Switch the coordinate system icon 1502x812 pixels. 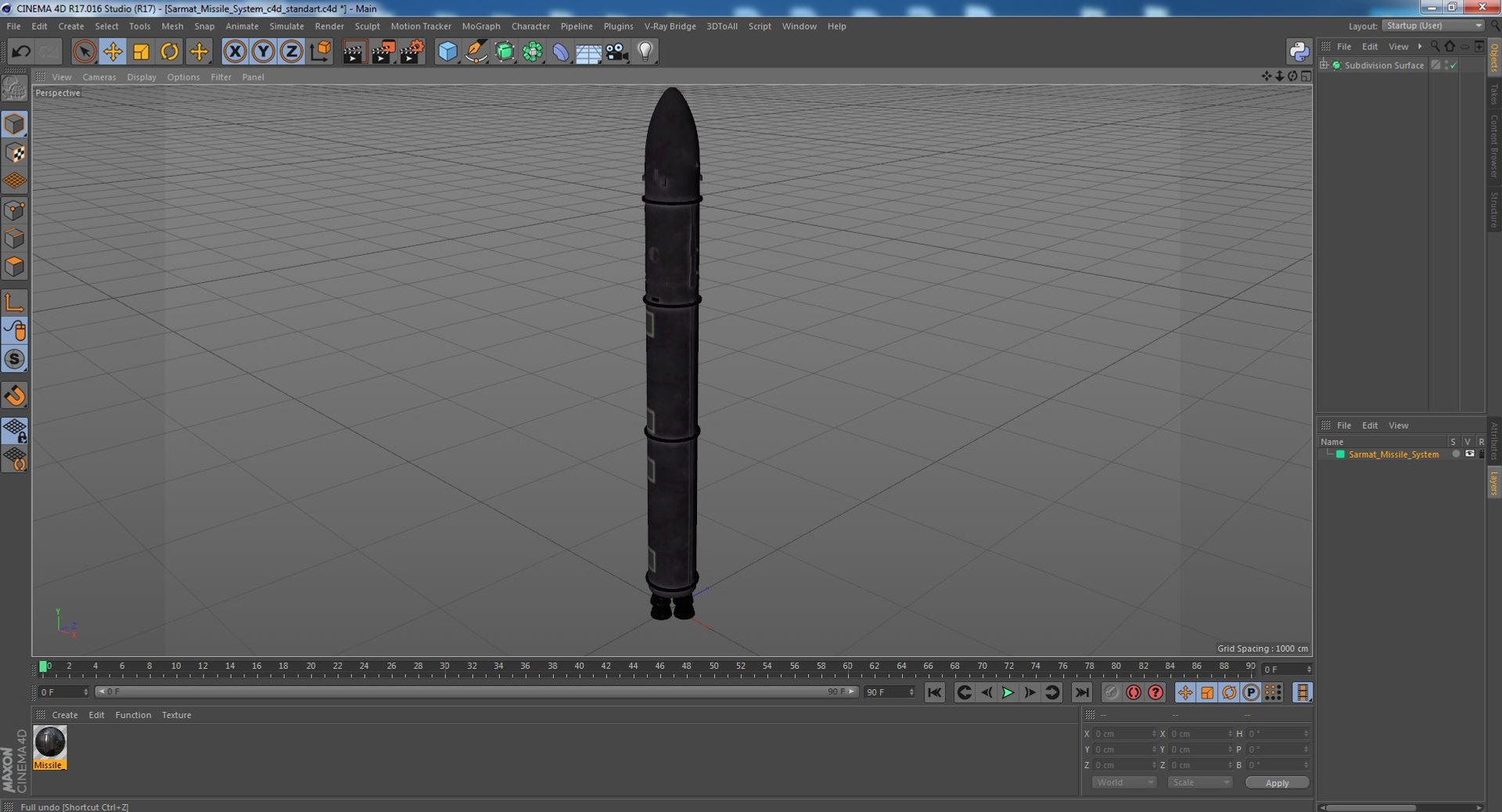click(x=320, y=52)
